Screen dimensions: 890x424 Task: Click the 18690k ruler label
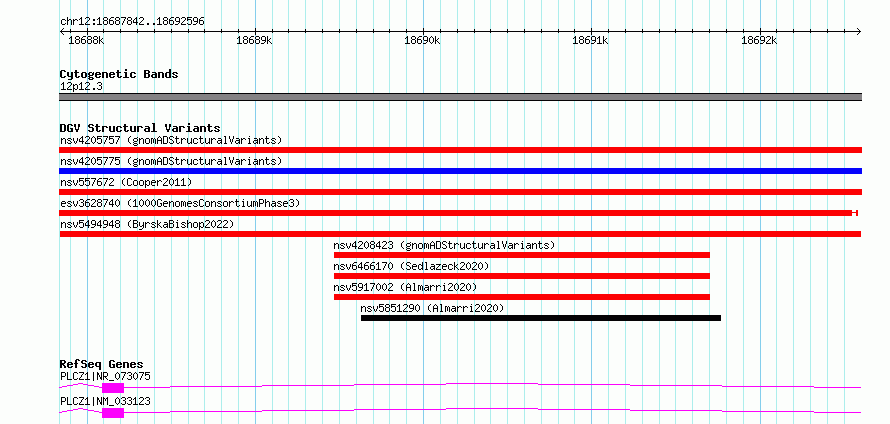click(422, 40)
